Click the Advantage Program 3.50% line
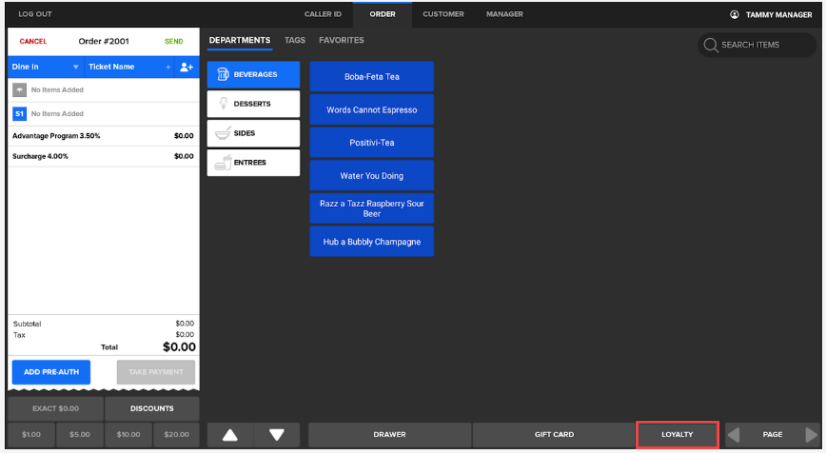 [103, 136]
